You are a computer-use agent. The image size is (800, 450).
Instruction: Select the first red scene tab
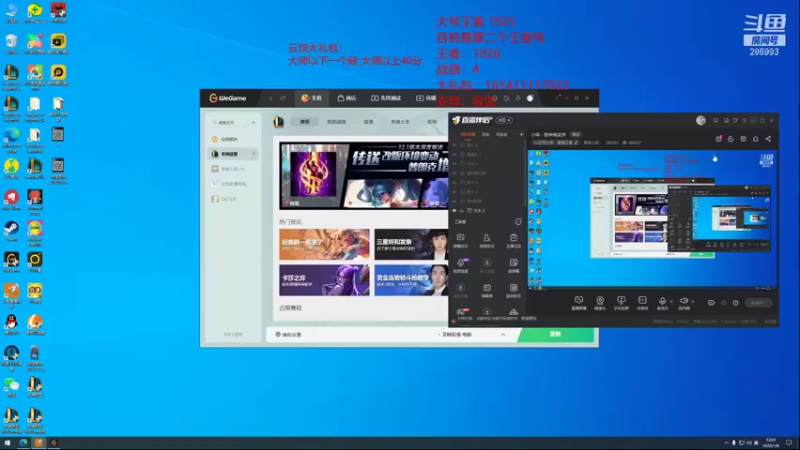(x=467, y=135)
